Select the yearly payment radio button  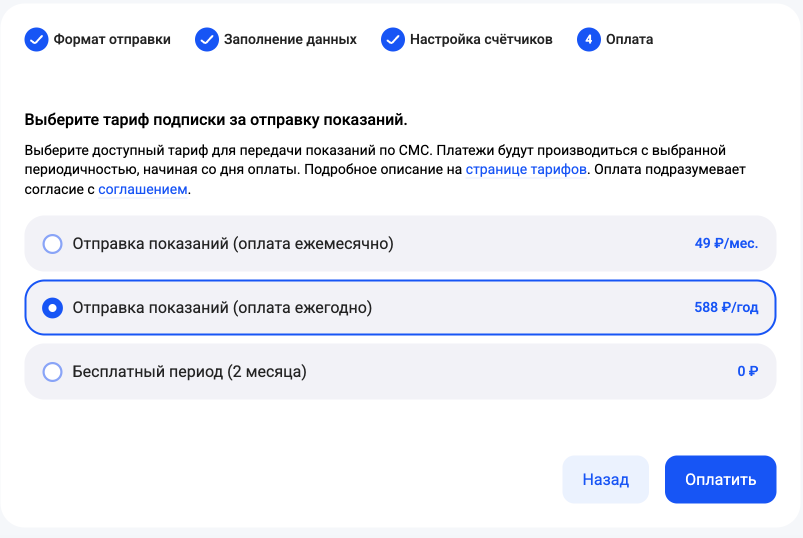53,308
